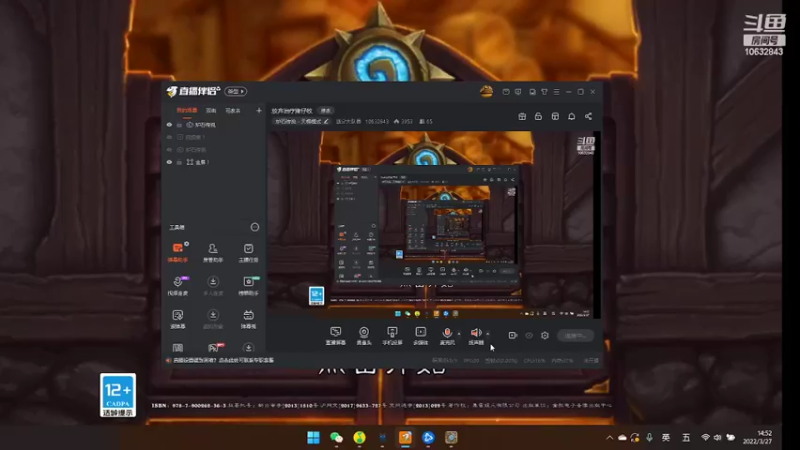Image resolution: width=800 pixels, height=450 pixels.
Task: Click the volume icon in the system tray
Action: coord(717,437)
